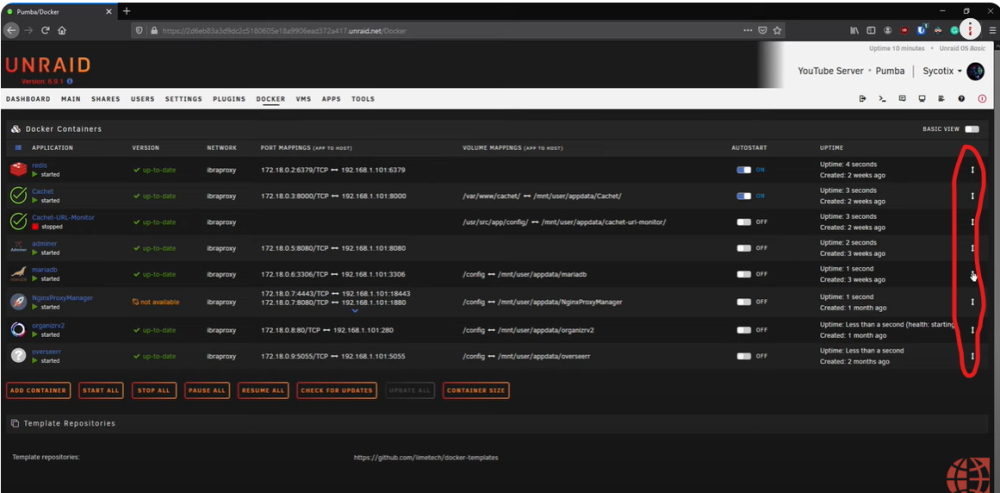The width and height of the screenshot is (1000, 493).
Task: Enable autostart for adminer
Action: pyautogui.click(x=744, y=248)
